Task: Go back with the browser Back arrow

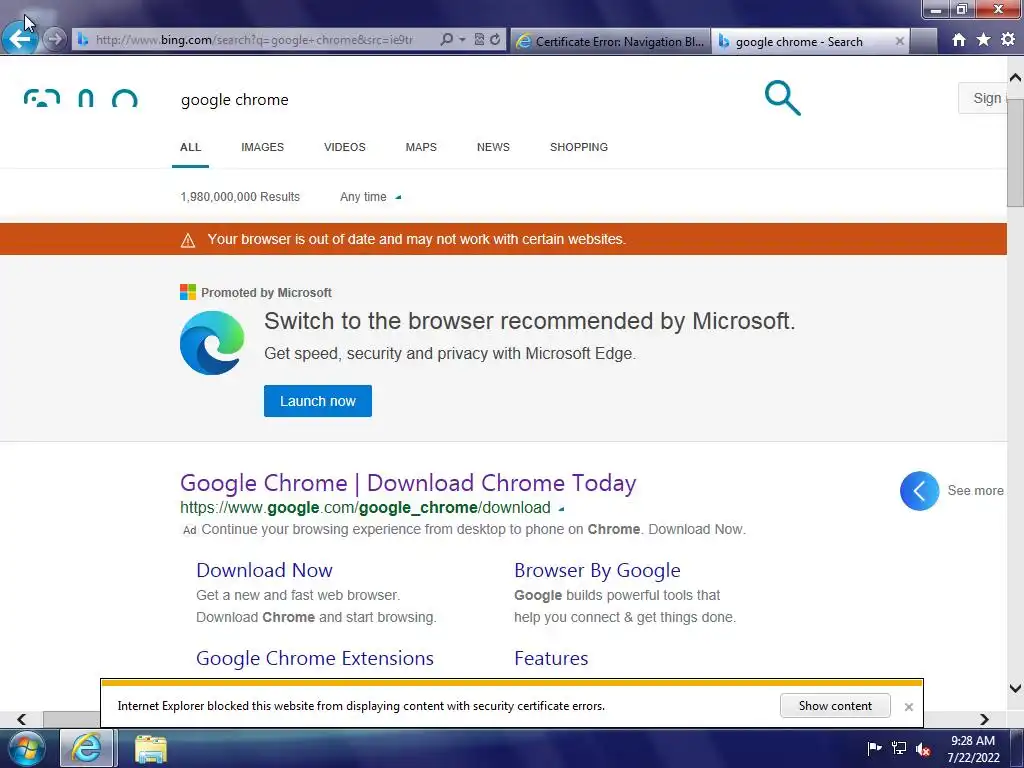Action: pos(20,39)
